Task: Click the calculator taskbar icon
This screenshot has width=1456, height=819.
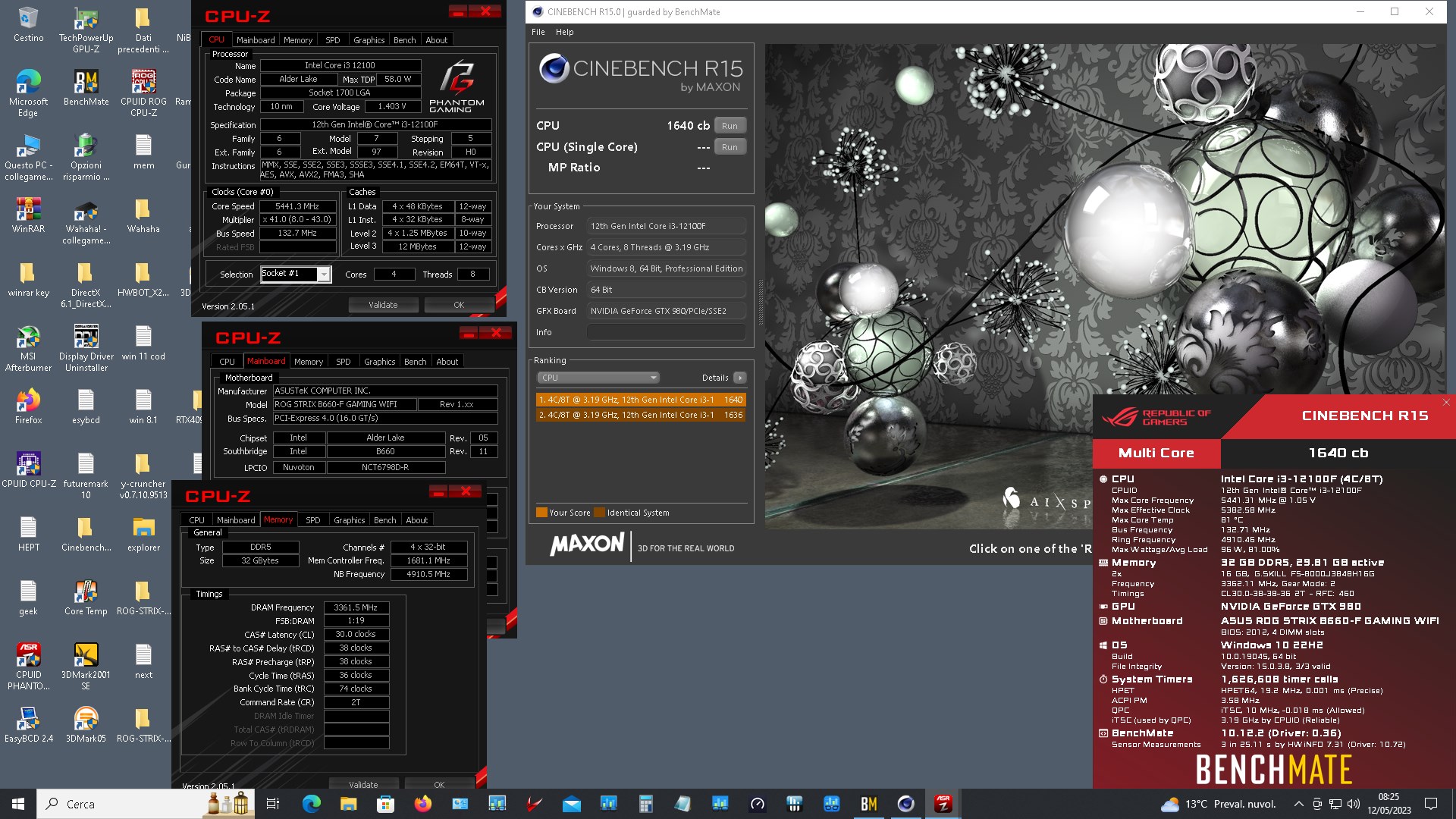Action: pyautogui.click(x=646, y=804)
